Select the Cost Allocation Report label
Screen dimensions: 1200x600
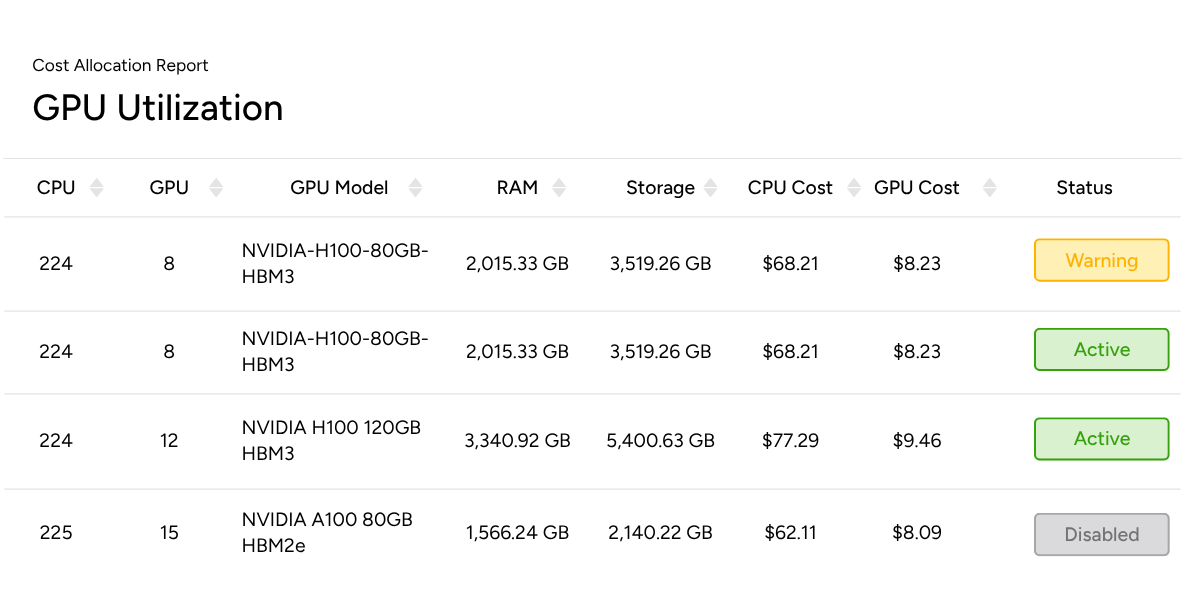[121, 66]
